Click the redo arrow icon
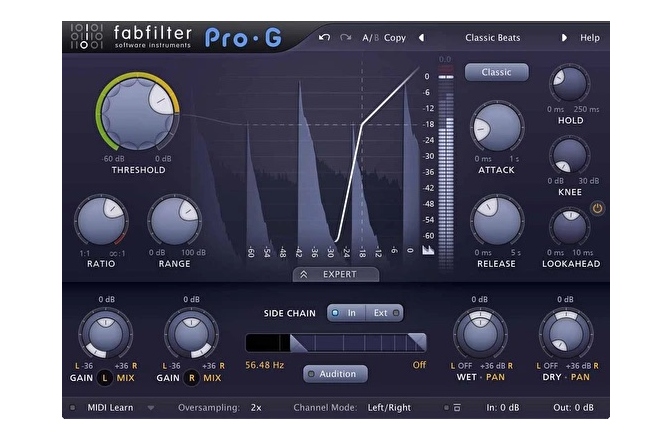Screen dimensions: 672x440 [345, 38]
